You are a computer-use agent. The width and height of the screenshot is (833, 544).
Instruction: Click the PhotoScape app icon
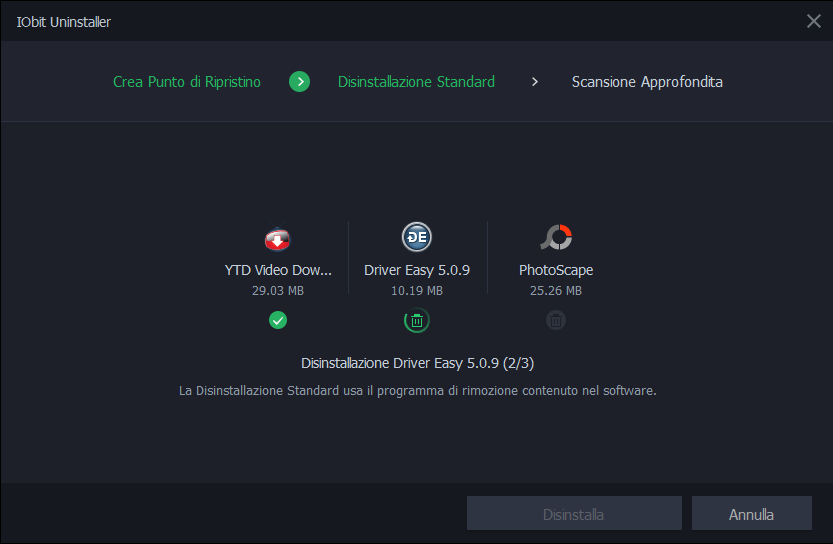(x=556, y=237)
